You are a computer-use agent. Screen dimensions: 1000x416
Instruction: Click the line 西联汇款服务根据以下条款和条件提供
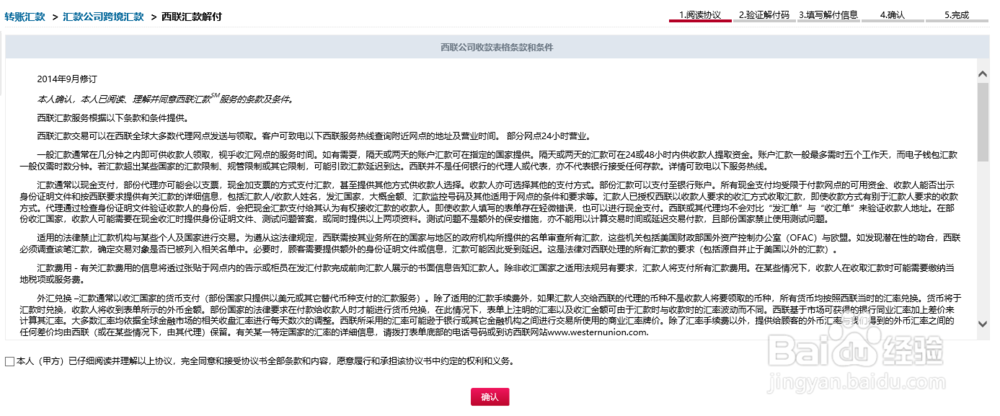113,118
